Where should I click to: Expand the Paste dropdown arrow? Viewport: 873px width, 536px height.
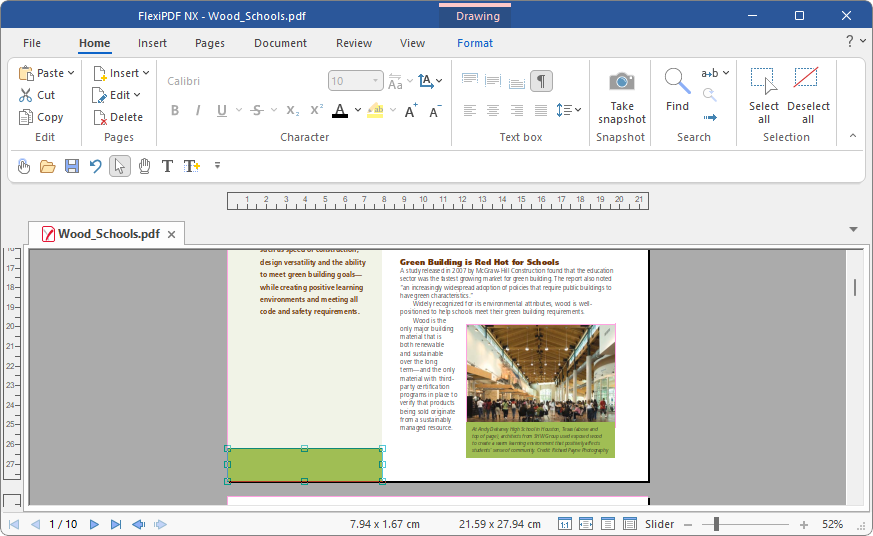tap(72, 73)
